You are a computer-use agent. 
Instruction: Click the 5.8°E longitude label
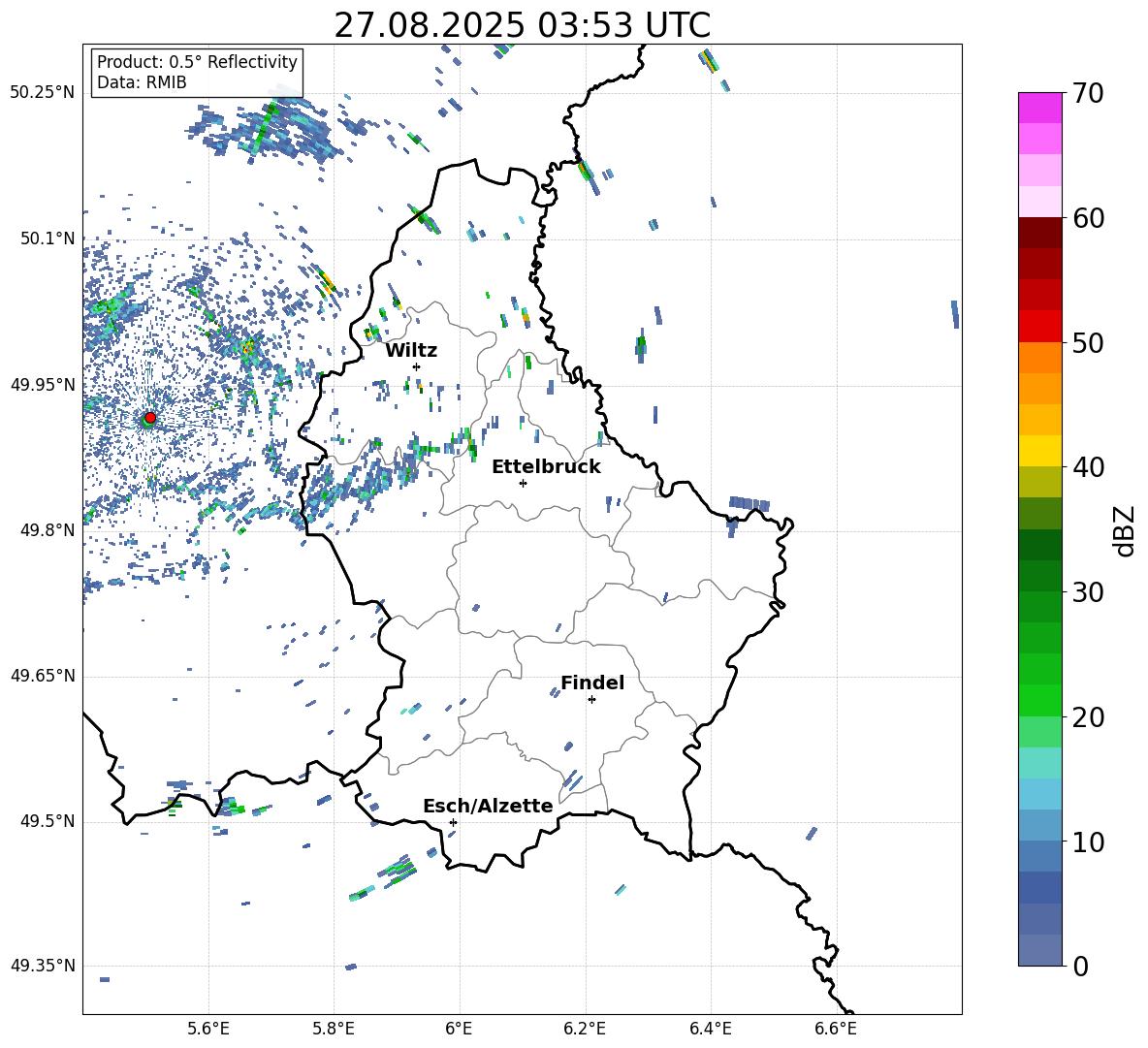click(334, 1029)
